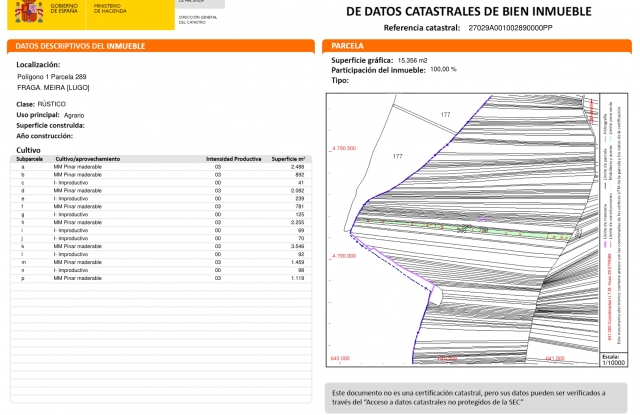Select the 41 surface value of subparcela c

[x=301, y=183]
